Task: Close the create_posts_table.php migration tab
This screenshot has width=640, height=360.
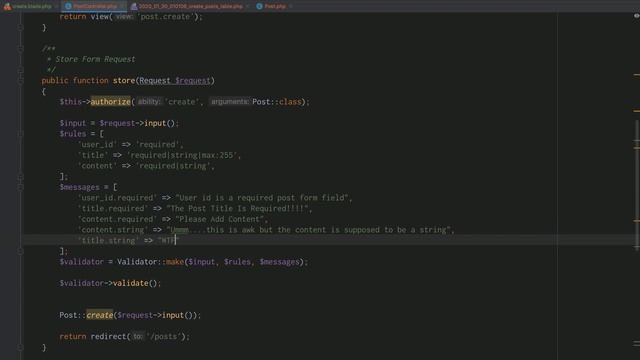Action: [247, 6]
